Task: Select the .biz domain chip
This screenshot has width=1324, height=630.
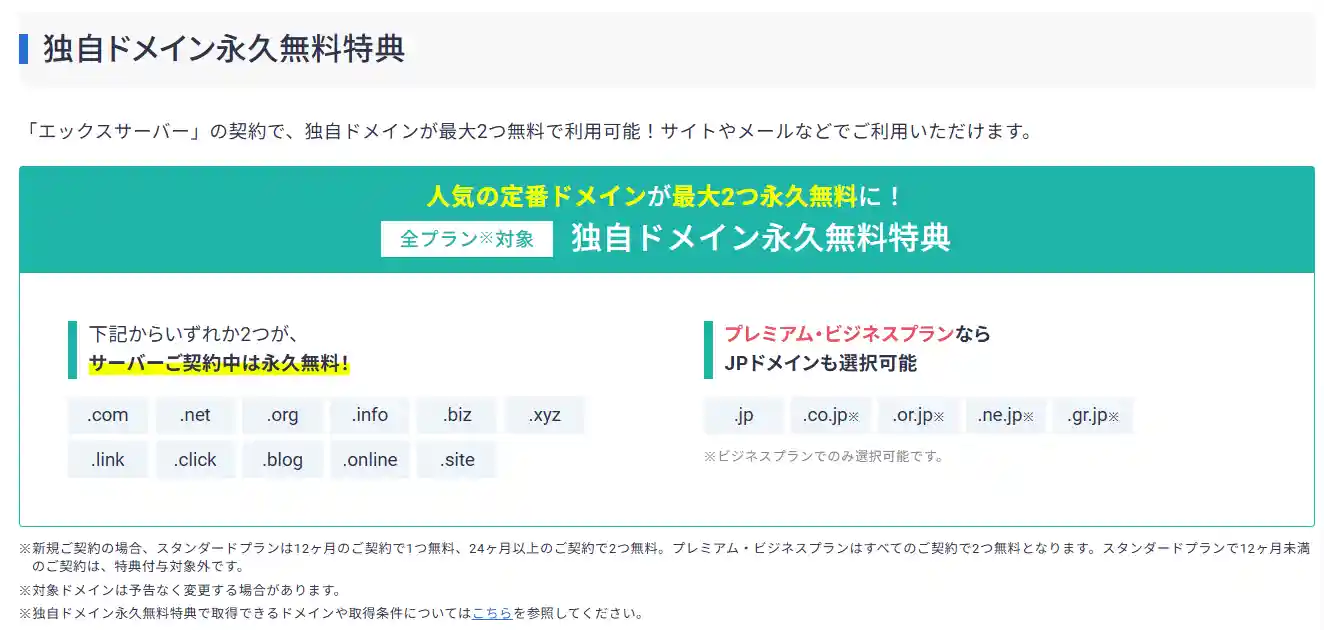Action: 457,415
